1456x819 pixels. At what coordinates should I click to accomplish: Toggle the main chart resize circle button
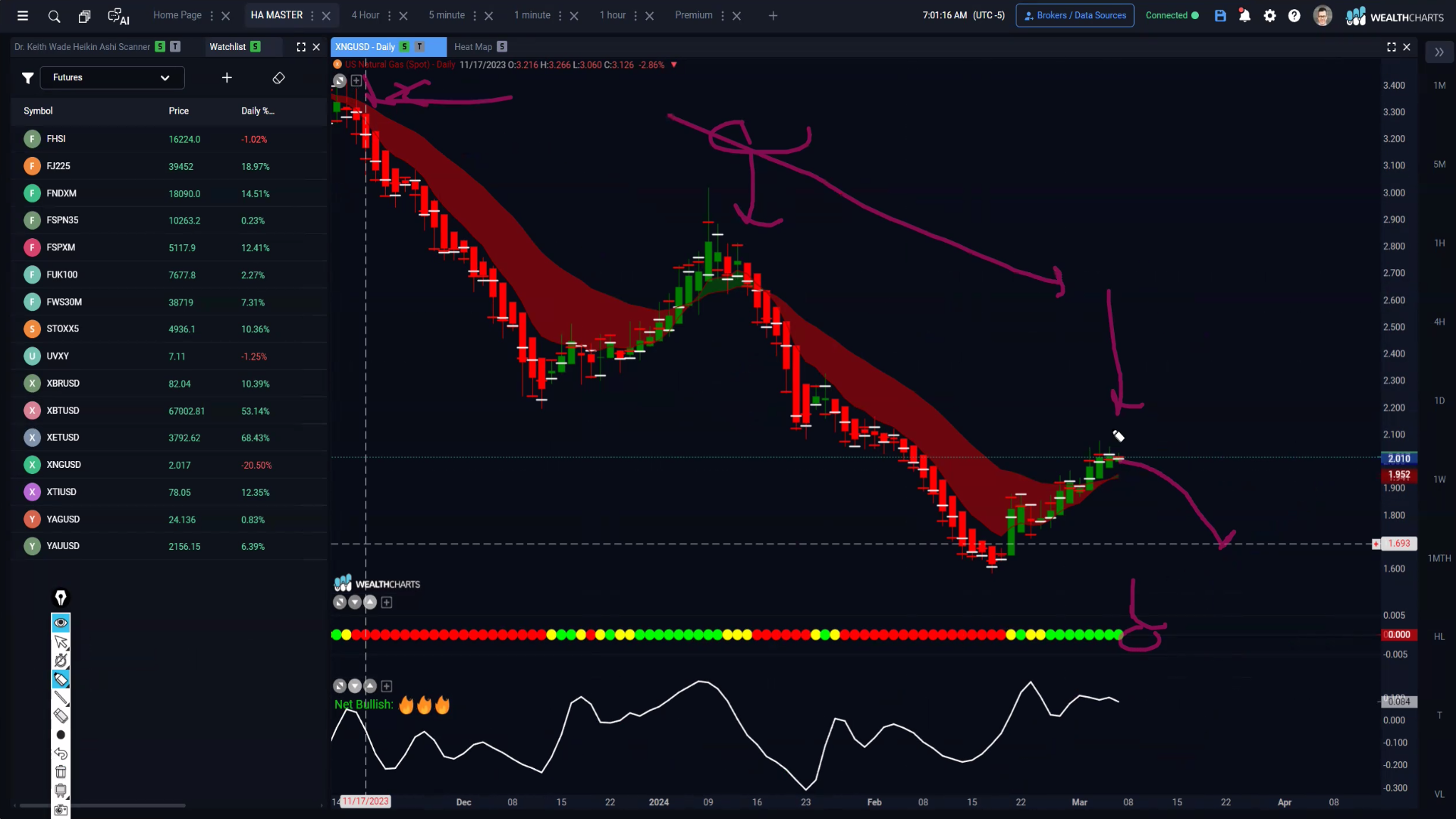[x=340, y=80]
